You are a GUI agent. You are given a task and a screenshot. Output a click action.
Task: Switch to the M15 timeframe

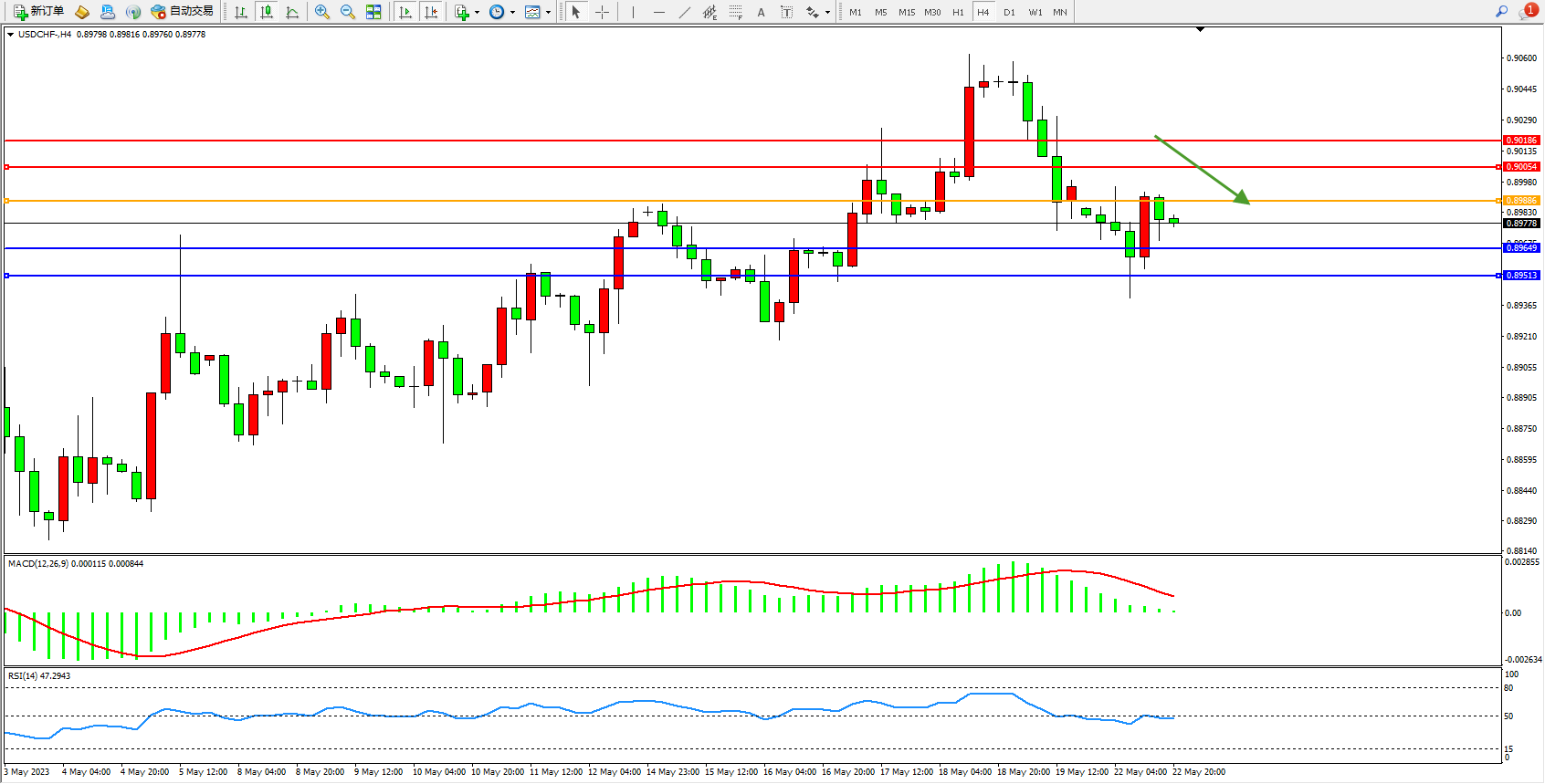[x=906, y=12]
